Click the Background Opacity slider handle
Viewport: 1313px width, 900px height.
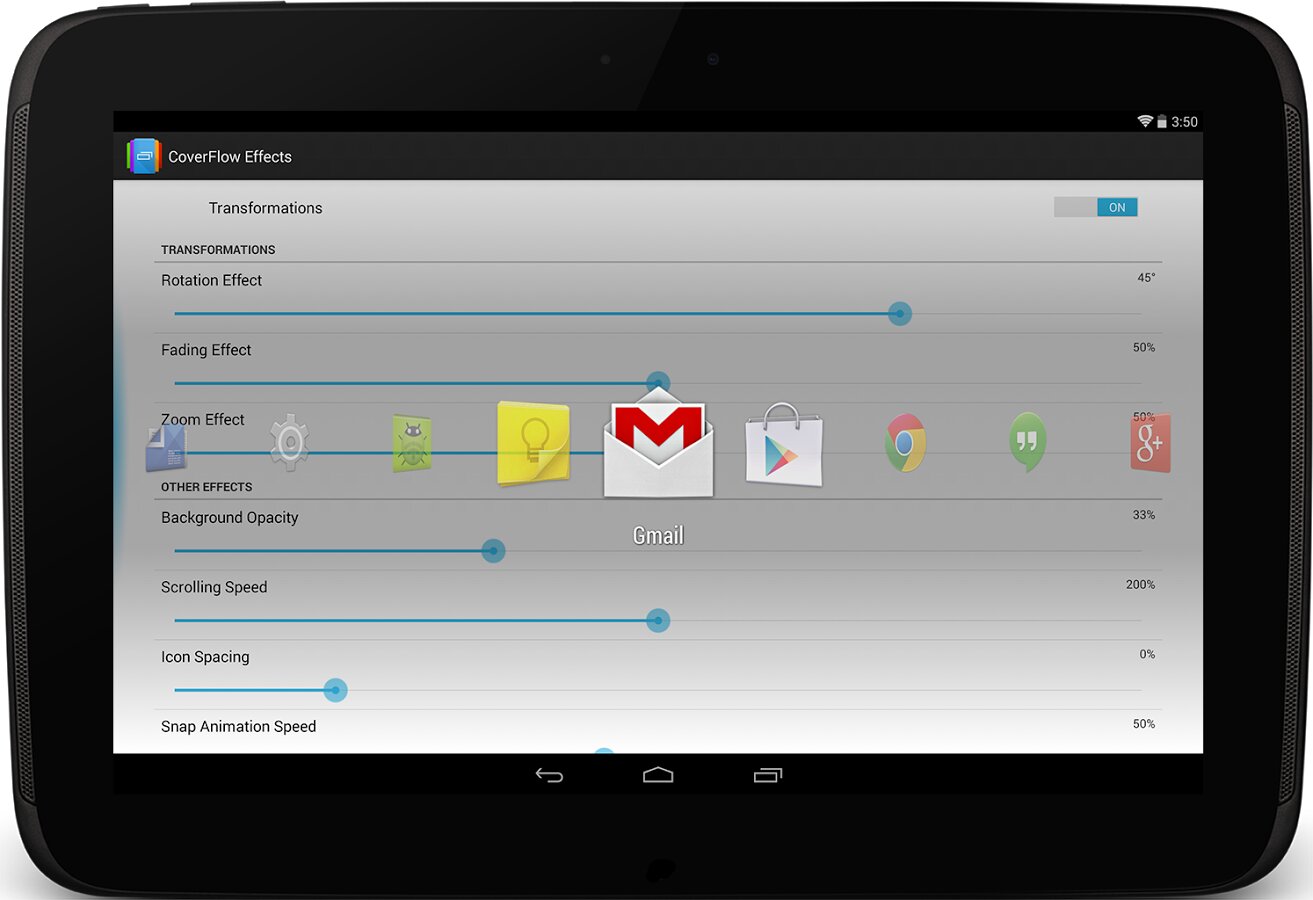click(x=493, y=551)
